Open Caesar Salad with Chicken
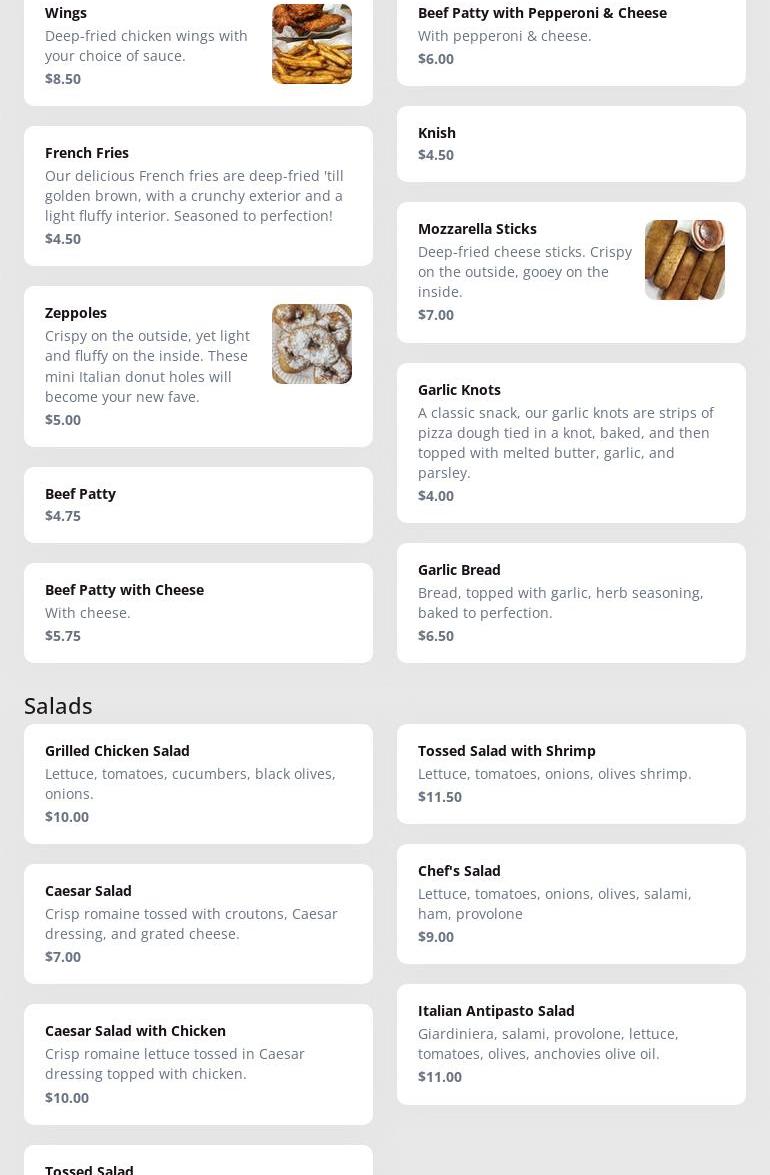 tap(135, 1031)
